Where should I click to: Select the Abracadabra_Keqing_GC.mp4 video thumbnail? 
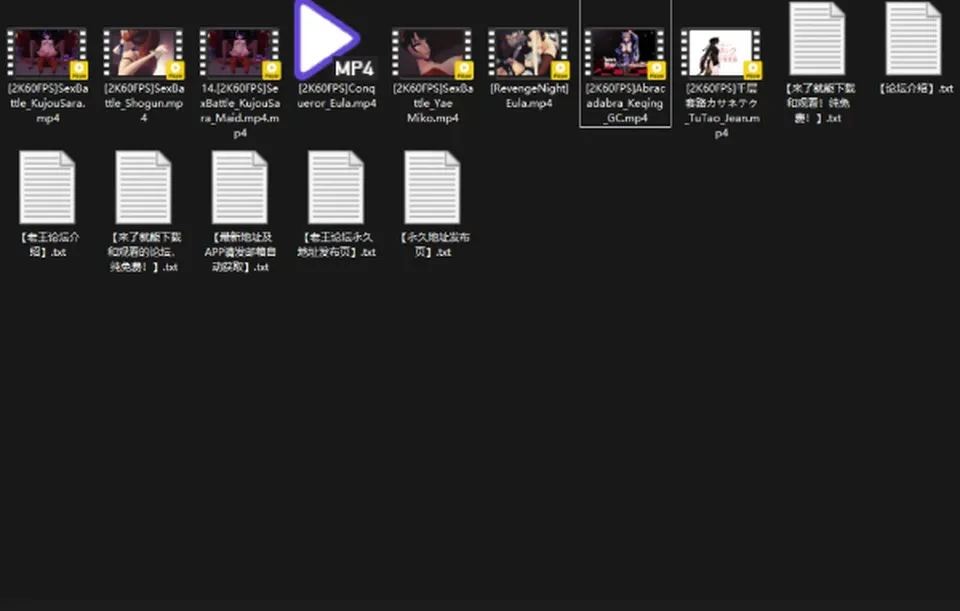[624, 53]
